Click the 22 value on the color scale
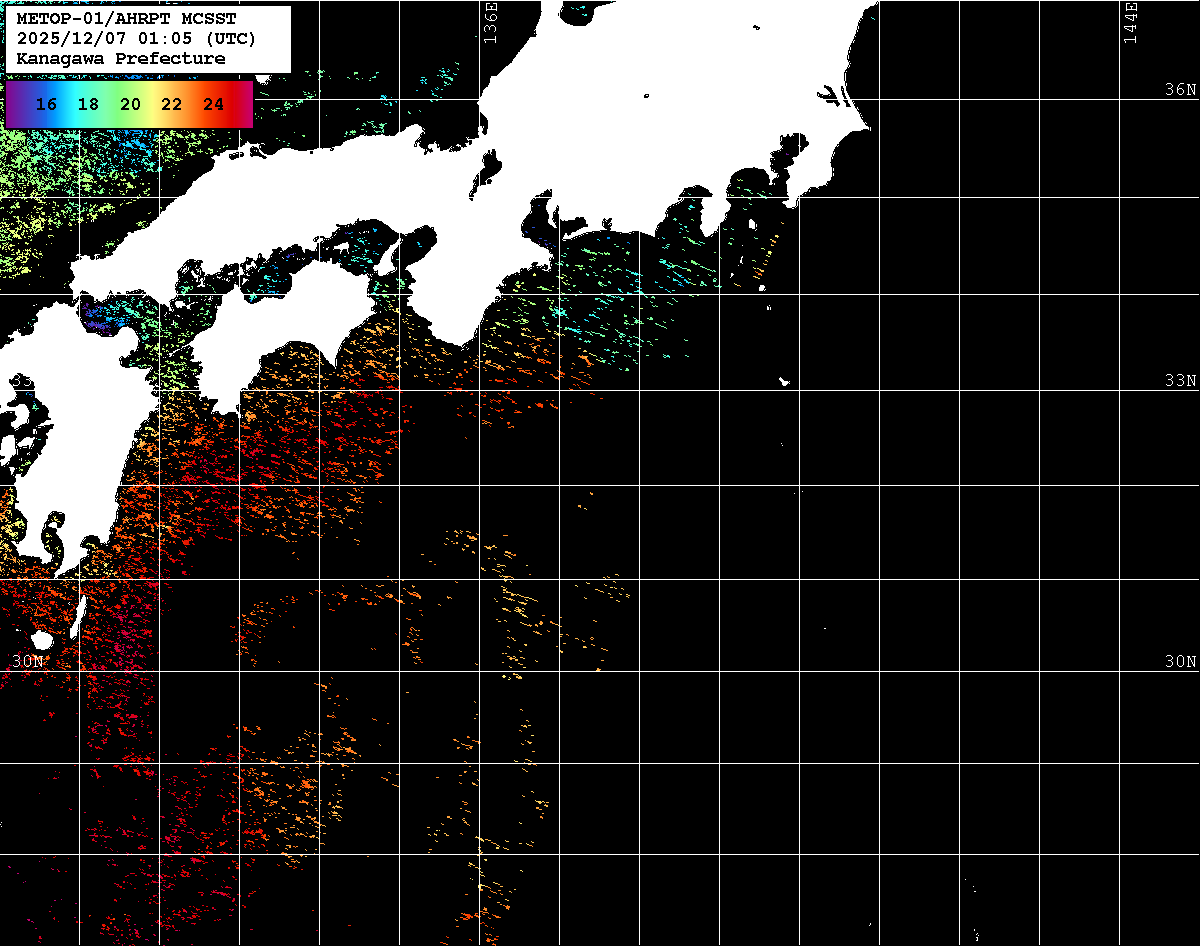This screenshot has width=1200, height=946. [x=171, y=104]
